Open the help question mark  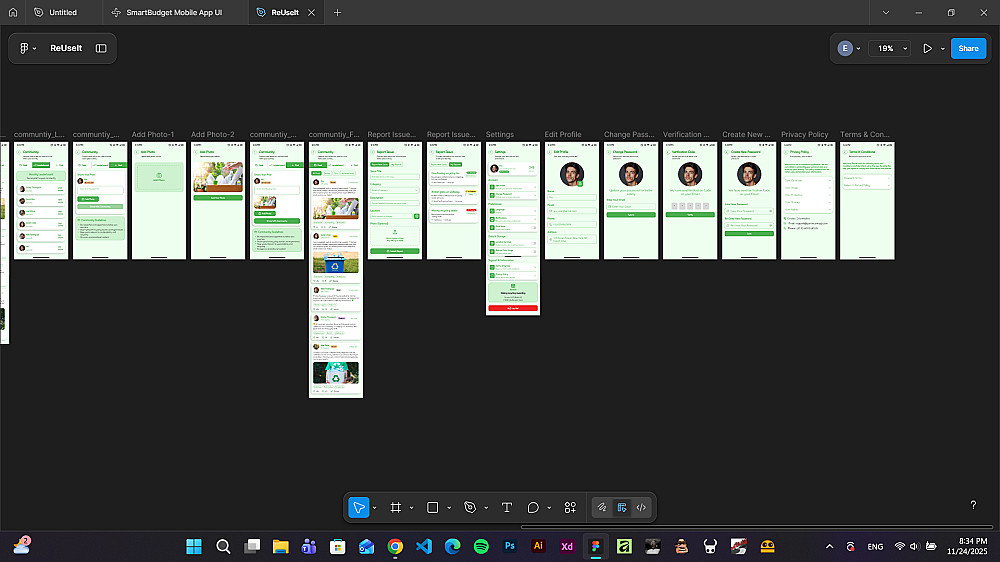pyautogui.click(x=973, y=505)
